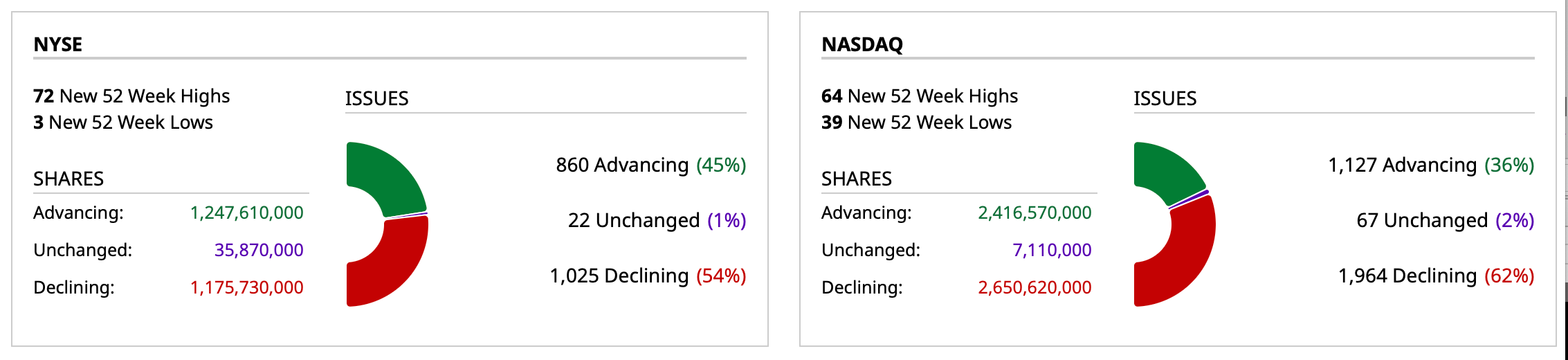Image resolution: width=1568 pixels, height=360 pixels.
Task: Click the NYSE panel heading
Action: [58, 44]
